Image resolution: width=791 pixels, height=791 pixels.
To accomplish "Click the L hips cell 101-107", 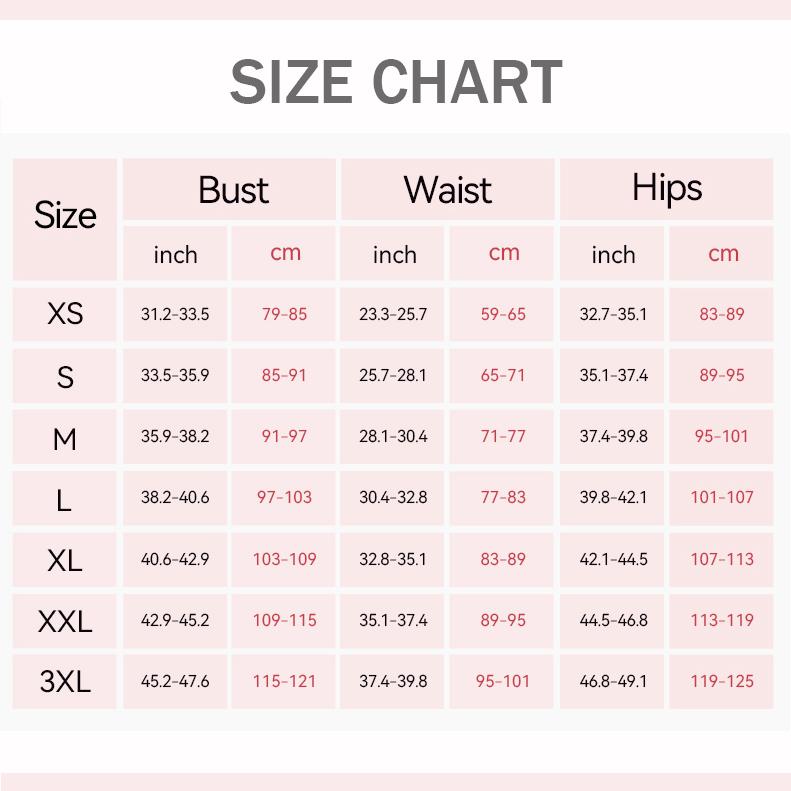I will [722, 498].
